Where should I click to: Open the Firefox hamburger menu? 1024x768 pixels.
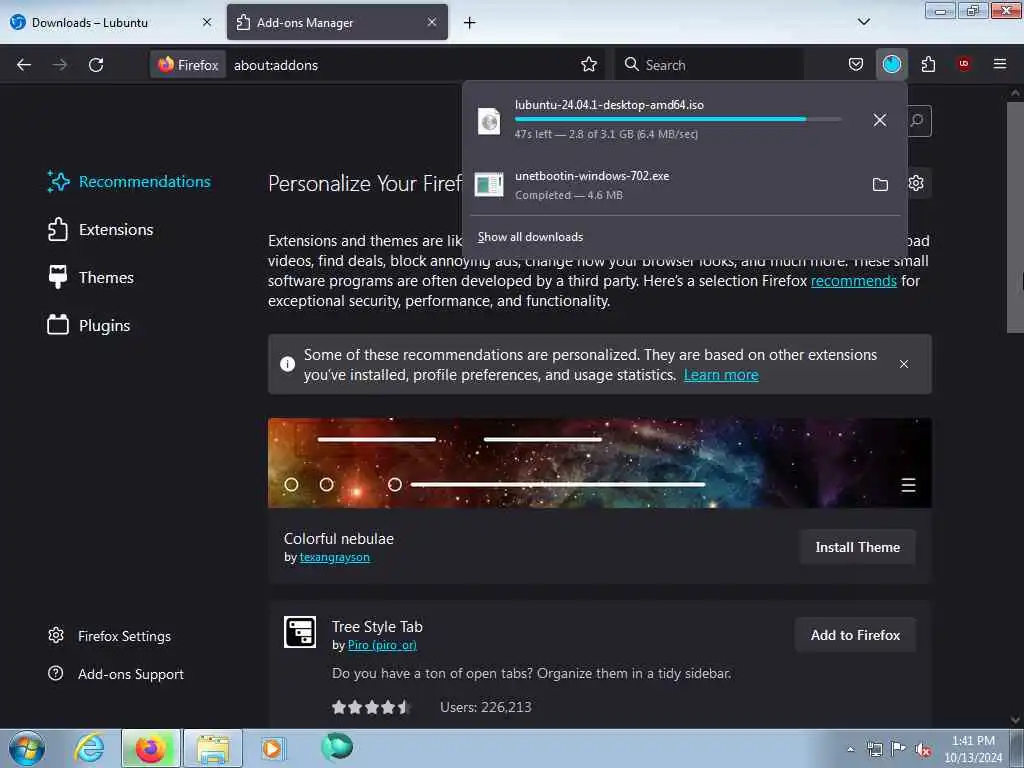1000,65
